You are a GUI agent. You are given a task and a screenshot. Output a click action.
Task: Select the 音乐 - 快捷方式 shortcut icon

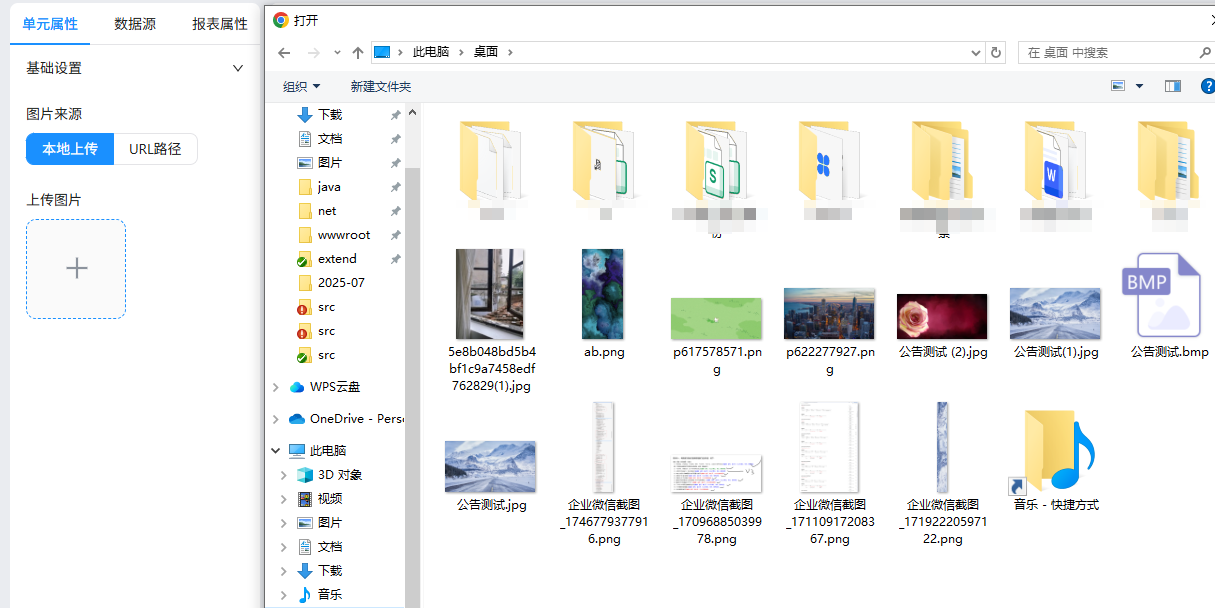tap(1055, 450)
